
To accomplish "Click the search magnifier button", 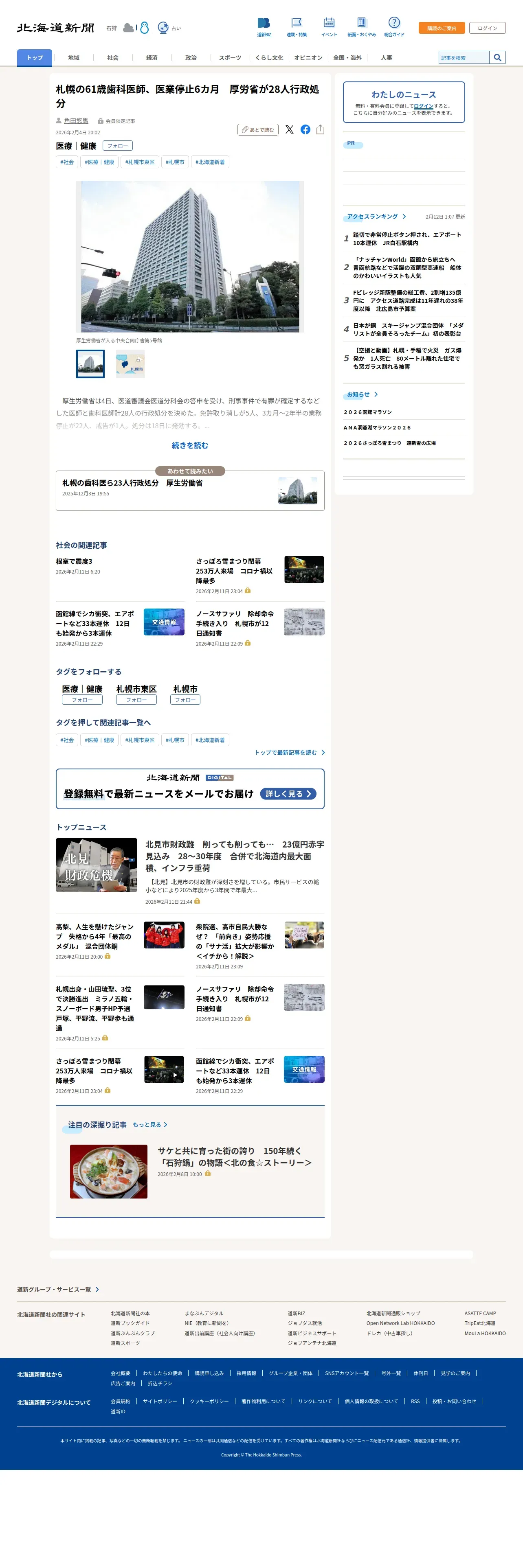I will tap(497, 57).
